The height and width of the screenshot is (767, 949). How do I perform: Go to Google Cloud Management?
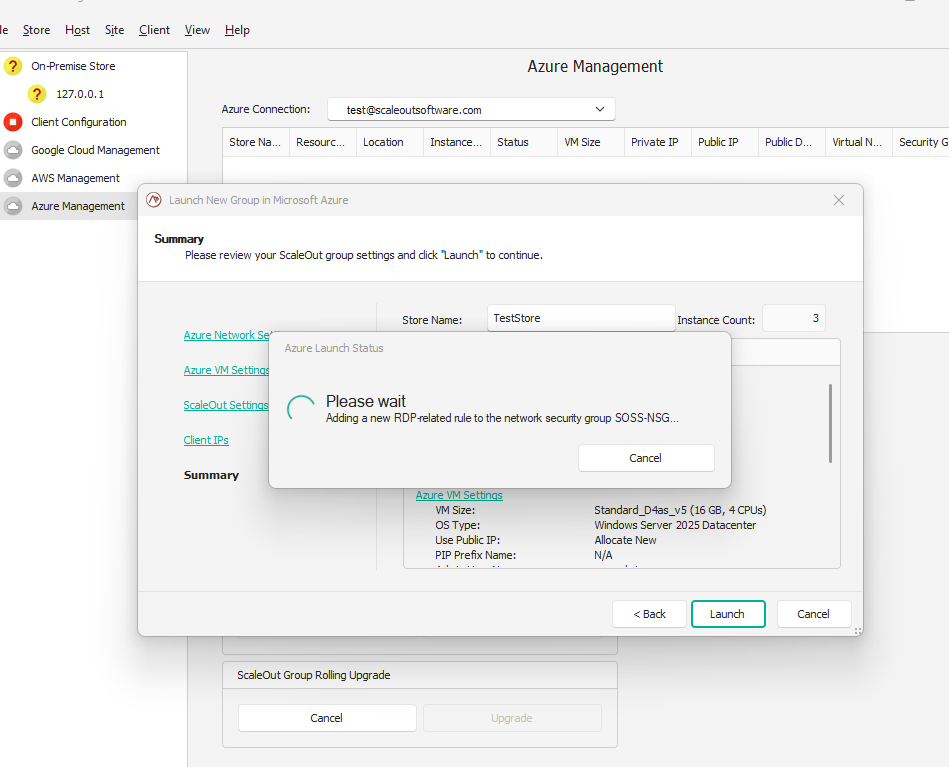pos(96,150)
